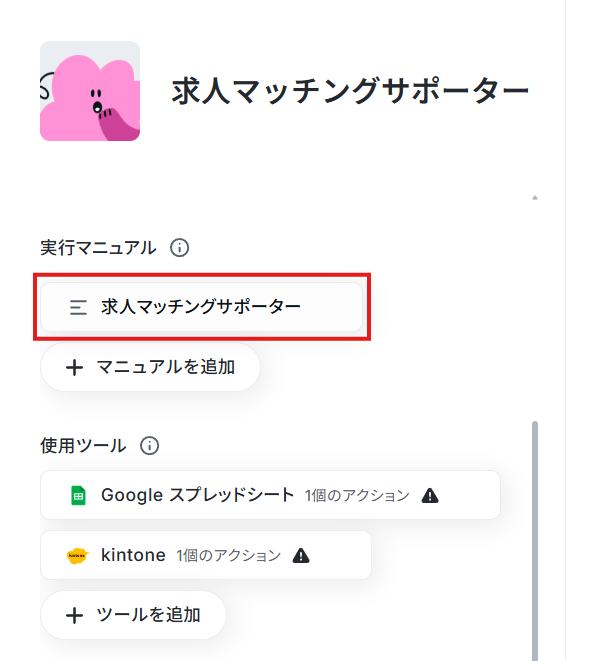Click the 求人マッチングサポーター page title

350,91
